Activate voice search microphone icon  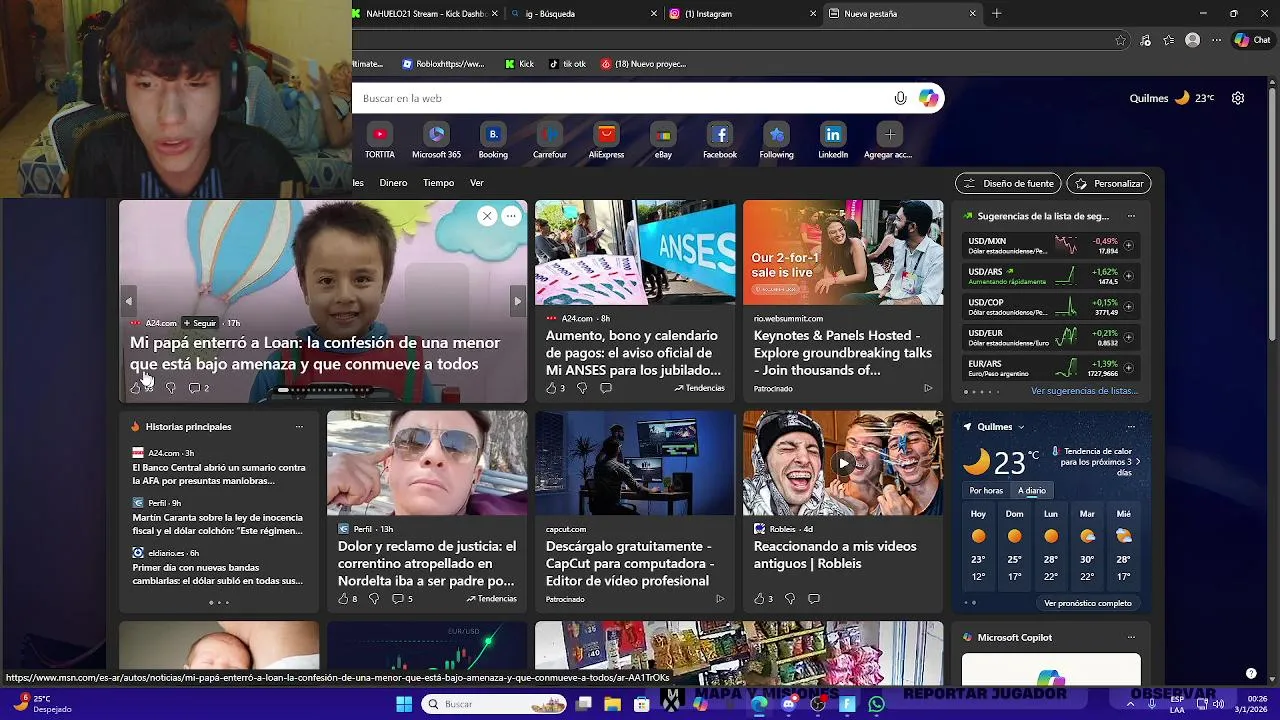click(900, 98)
